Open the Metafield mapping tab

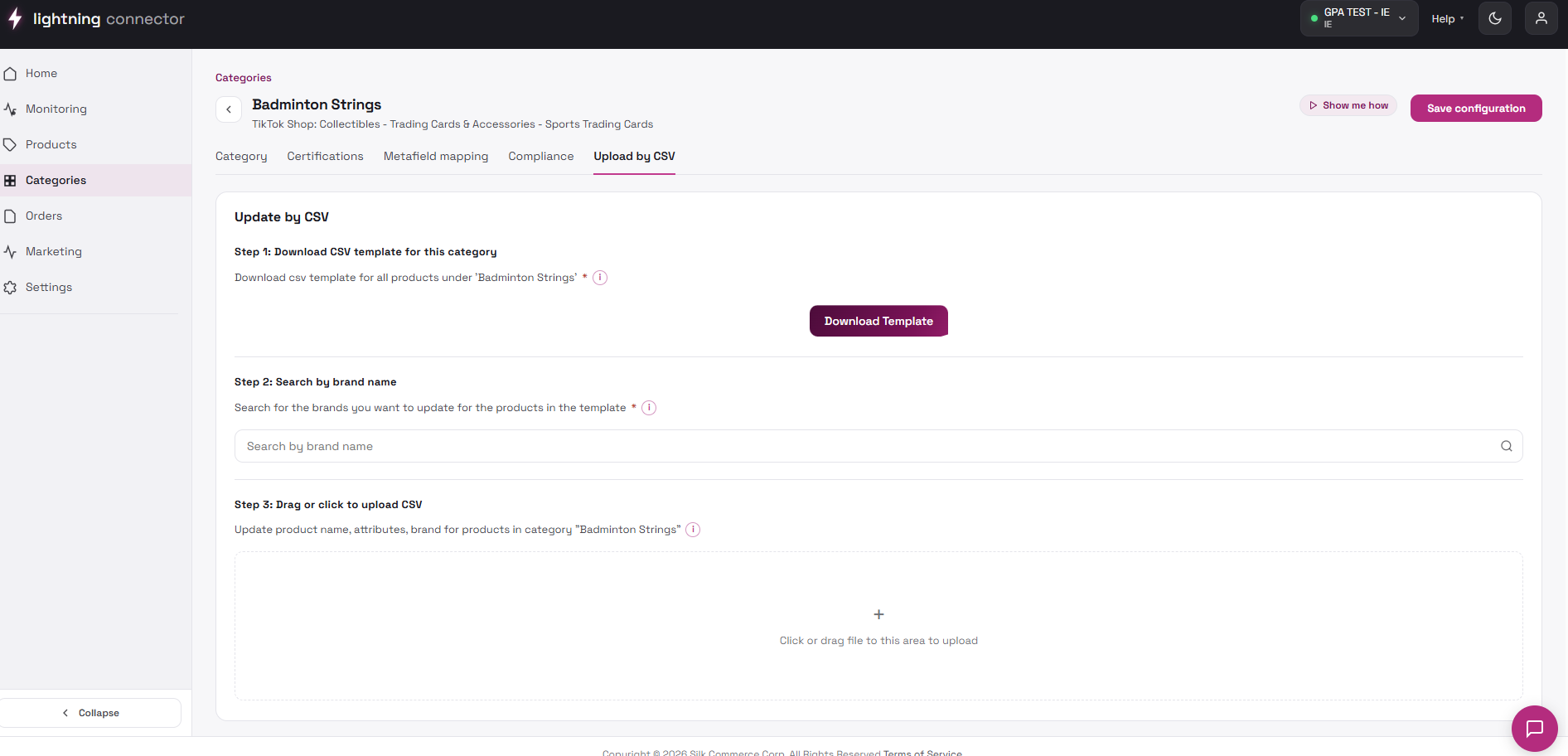tap(436, 156)
